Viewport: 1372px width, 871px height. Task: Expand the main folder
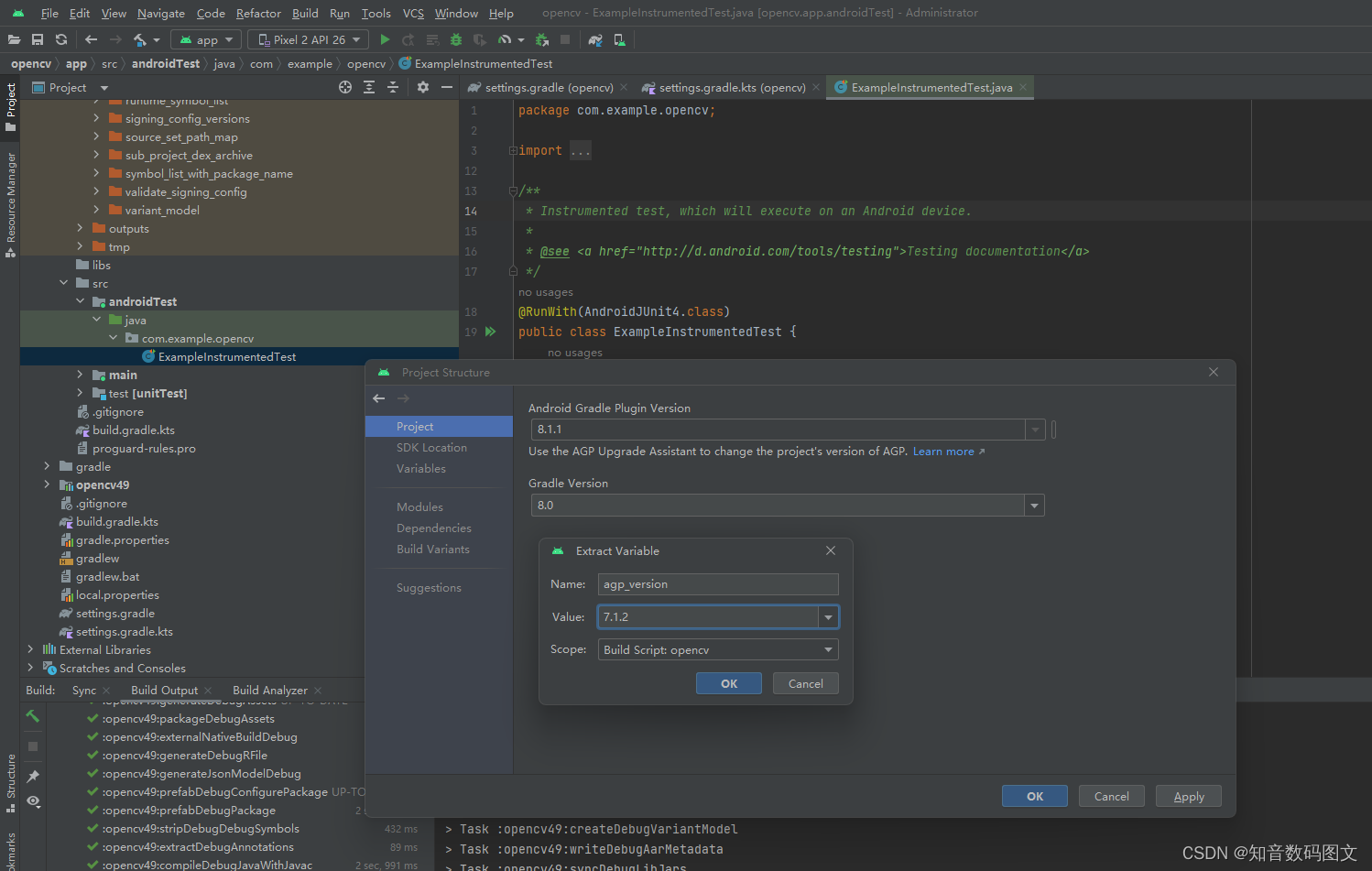click(x=81, y=374)
